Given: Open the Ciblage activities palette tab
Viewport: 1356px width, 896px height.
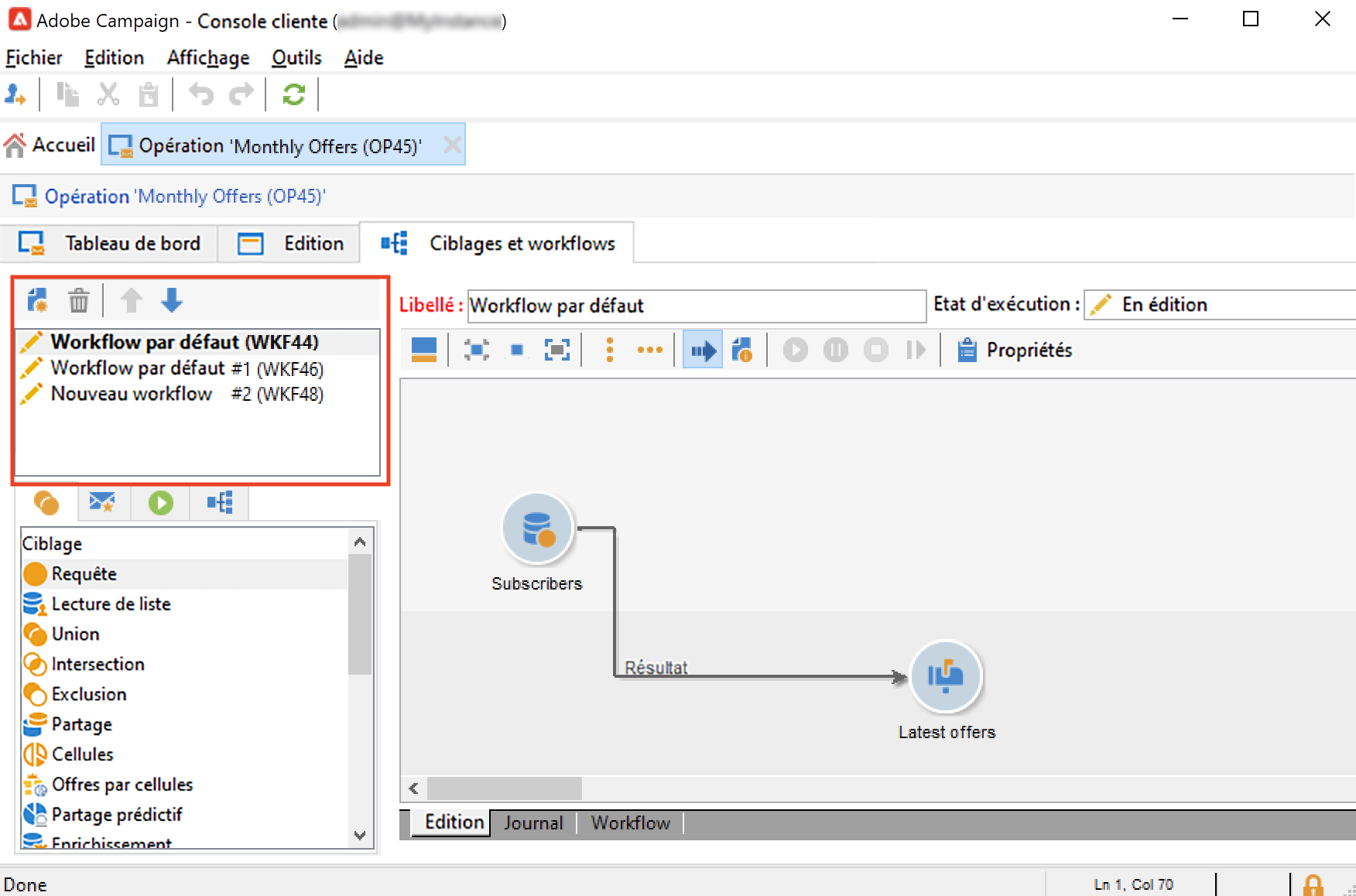Looking at the screenshot, I should click(46, 504).
